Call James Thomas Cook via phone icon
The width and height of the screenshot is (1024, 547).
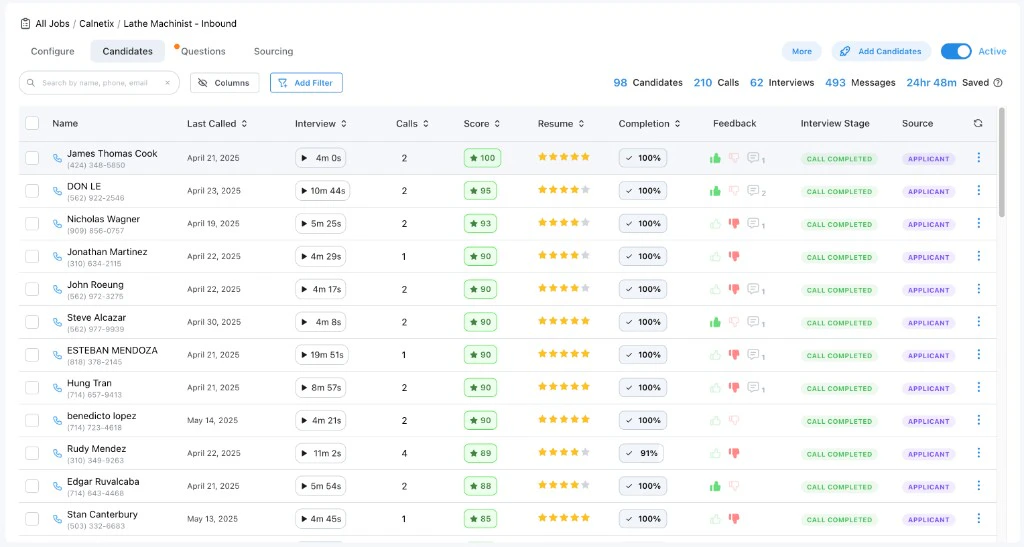pyautogui.click(x=57, y=159)
